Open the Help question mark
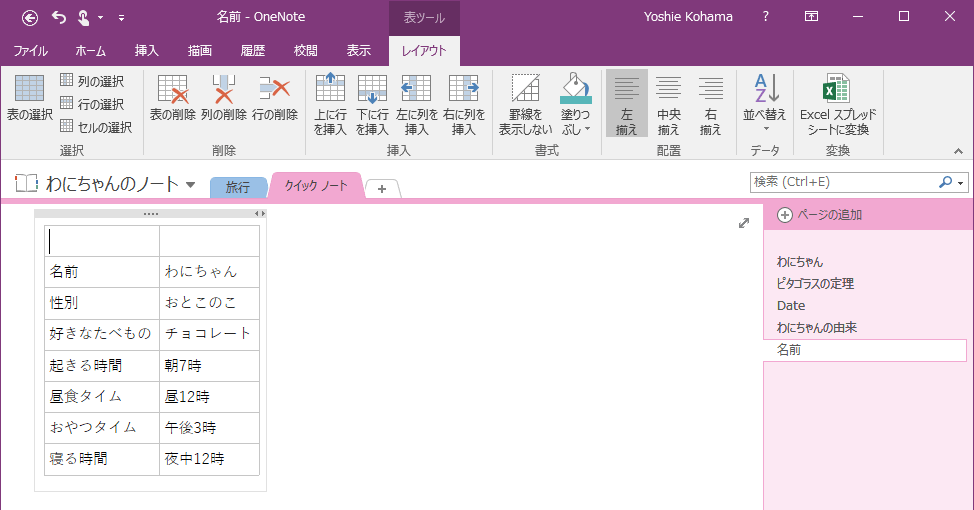 tap(765, 17)
